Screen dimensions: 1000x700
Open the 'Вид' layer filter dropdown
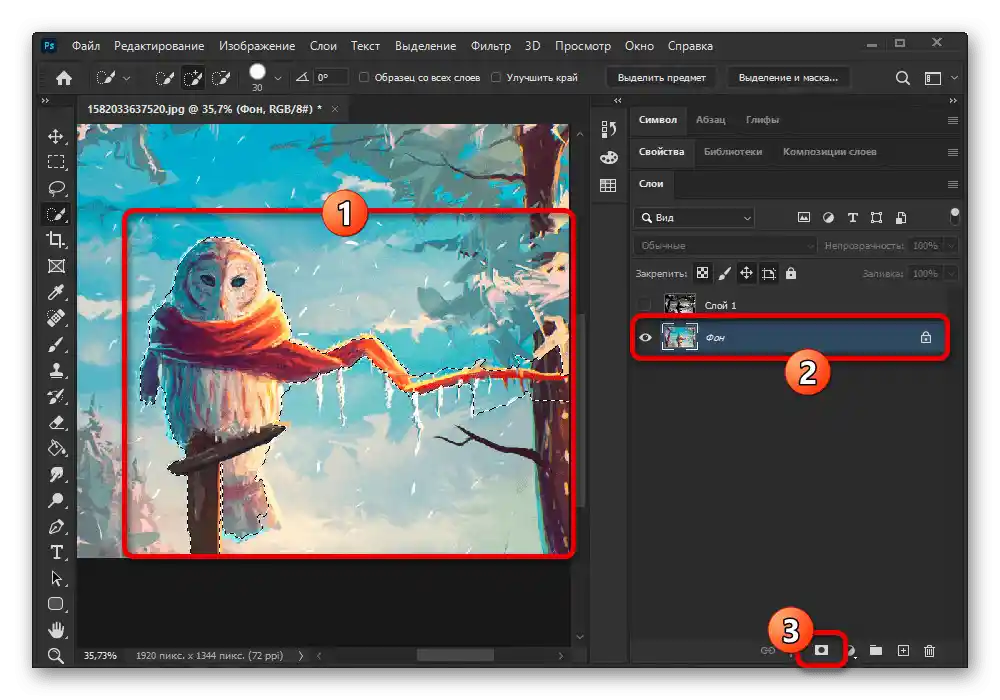695,217
